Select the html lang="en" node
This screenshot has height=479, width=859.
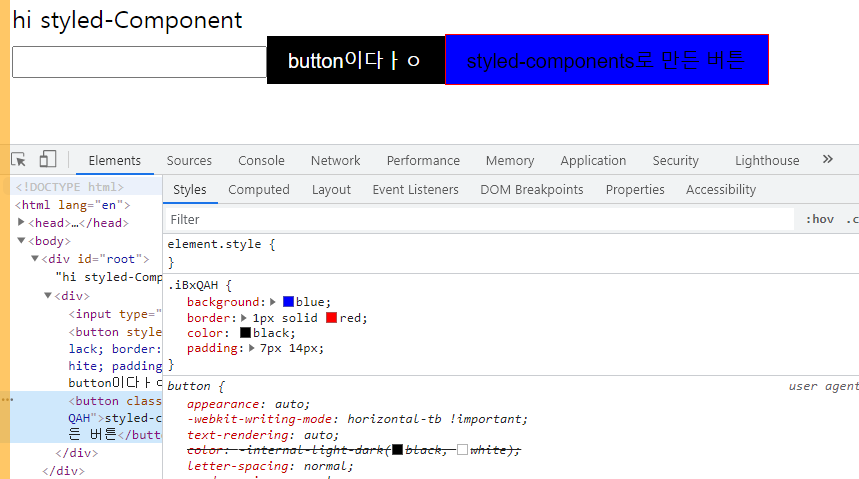point(72,205)
